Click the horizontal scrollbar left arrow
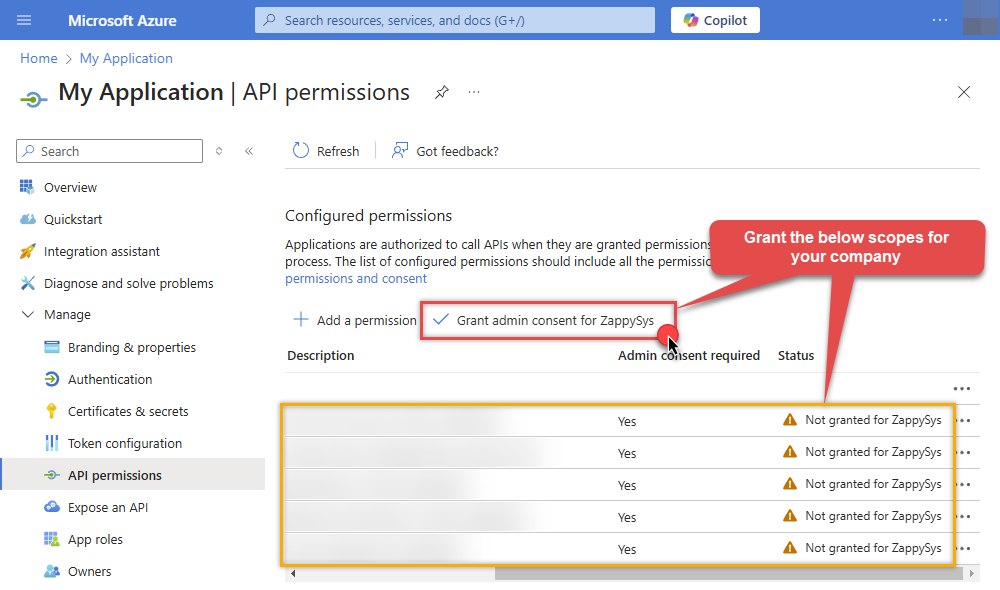The height and width of the screenshot is (590, 1000). tap(293, 573)
